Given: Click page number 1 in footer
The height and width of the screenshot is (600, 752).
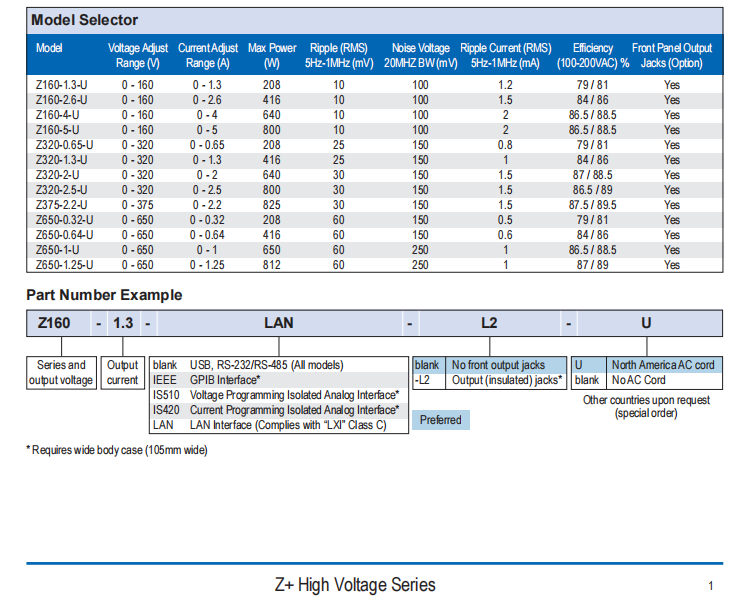Looking at the screenshot, I should tap(711, 586).
